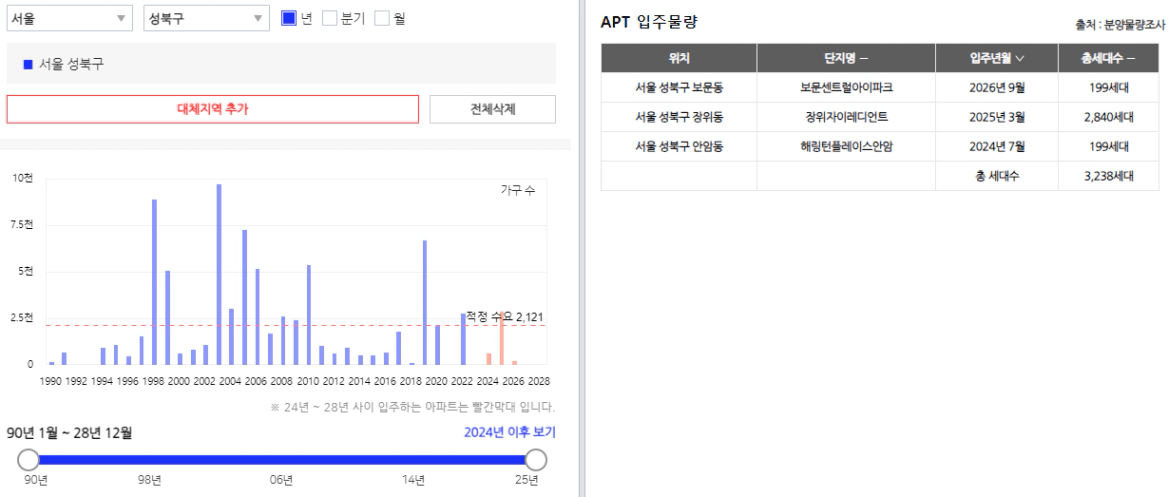Click the 총 세대수 total label cell

(997, 176)
